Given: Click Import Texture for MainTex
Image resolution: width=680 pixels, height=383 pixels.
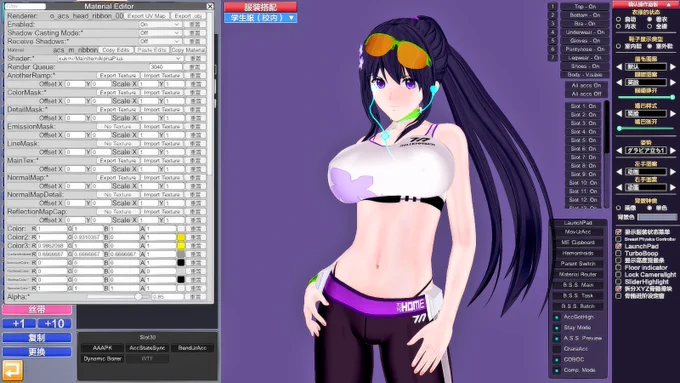Looking at the screenshot, I should tap(161, 160).
